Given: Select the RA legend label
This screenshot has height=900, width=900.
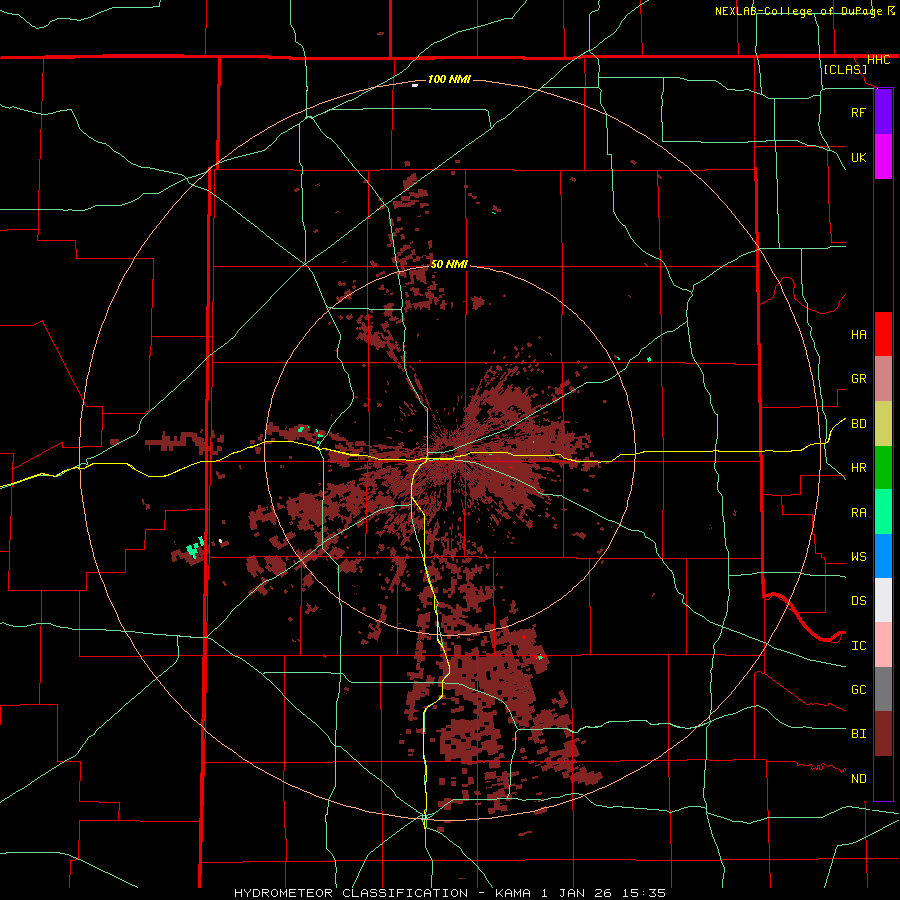Looking at the screenshot, I should 858,513.
